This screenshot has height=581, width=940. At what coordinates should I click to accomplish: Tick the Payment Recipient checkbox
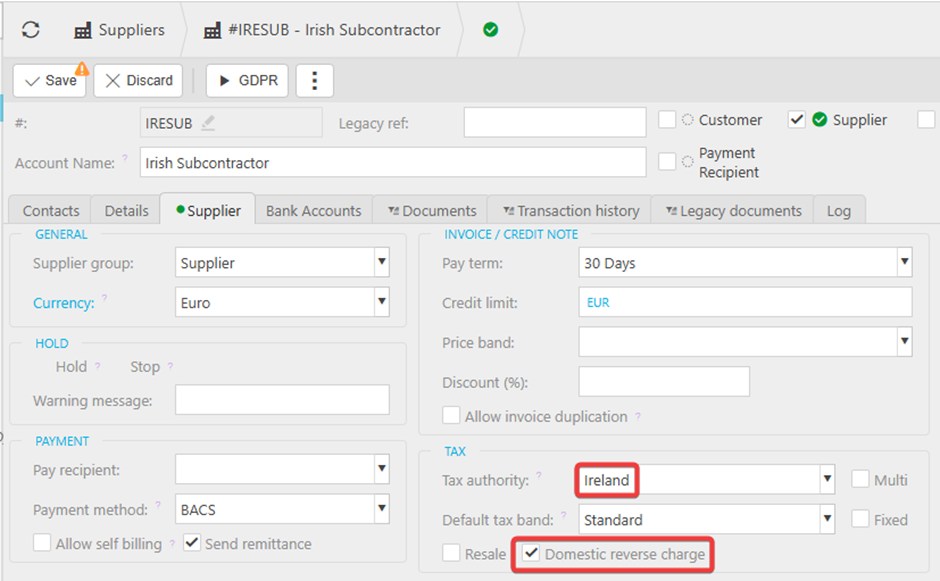click(x=667, y=161)
